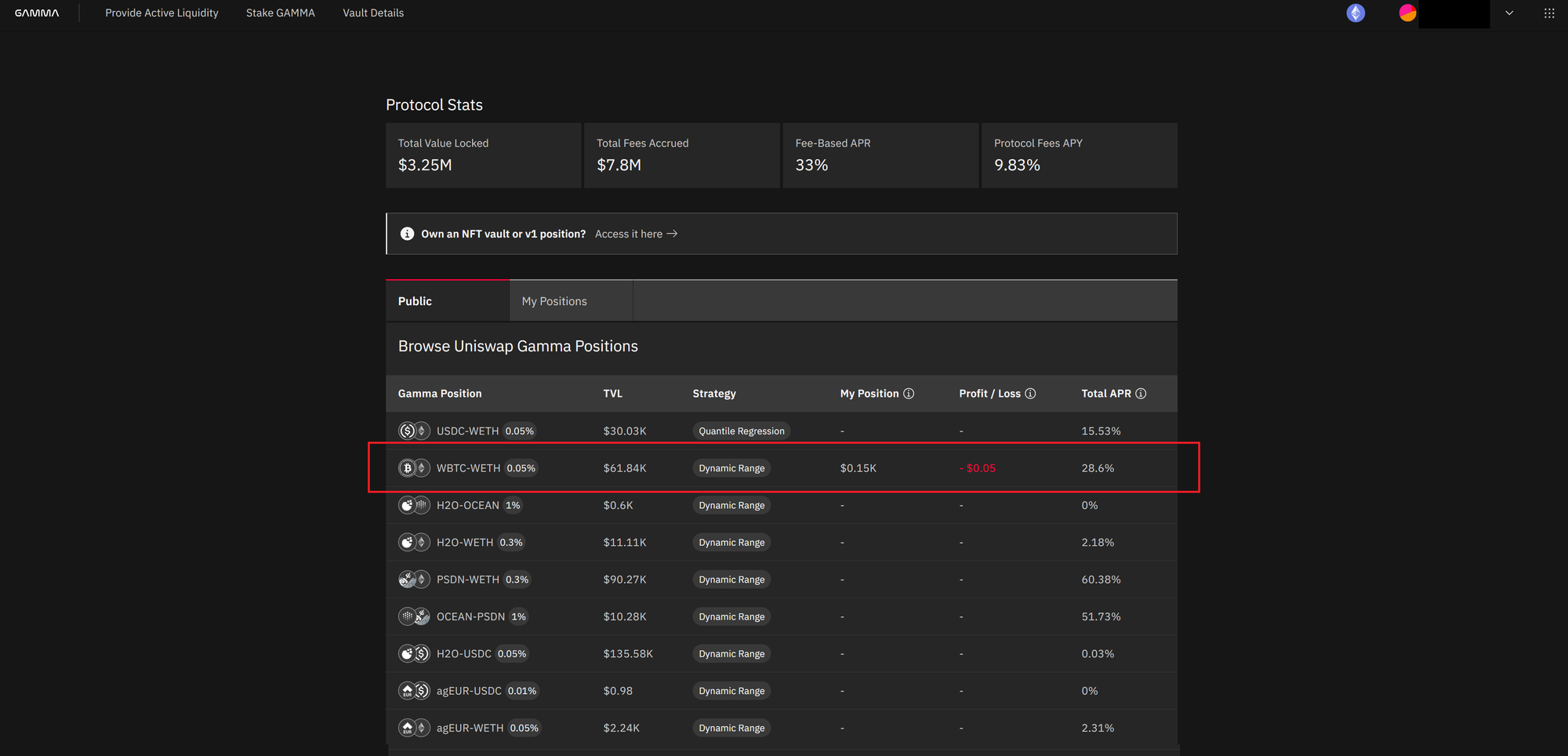Click the Protocol Fees APY stat card

tap(1080, 155)
